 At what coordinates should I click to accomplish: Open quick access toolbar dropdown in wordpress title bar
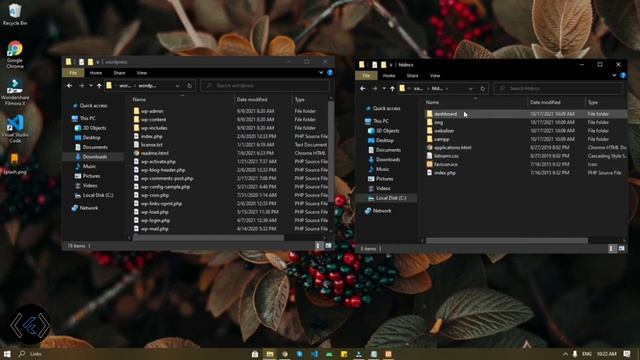click(x=98, y=62)
